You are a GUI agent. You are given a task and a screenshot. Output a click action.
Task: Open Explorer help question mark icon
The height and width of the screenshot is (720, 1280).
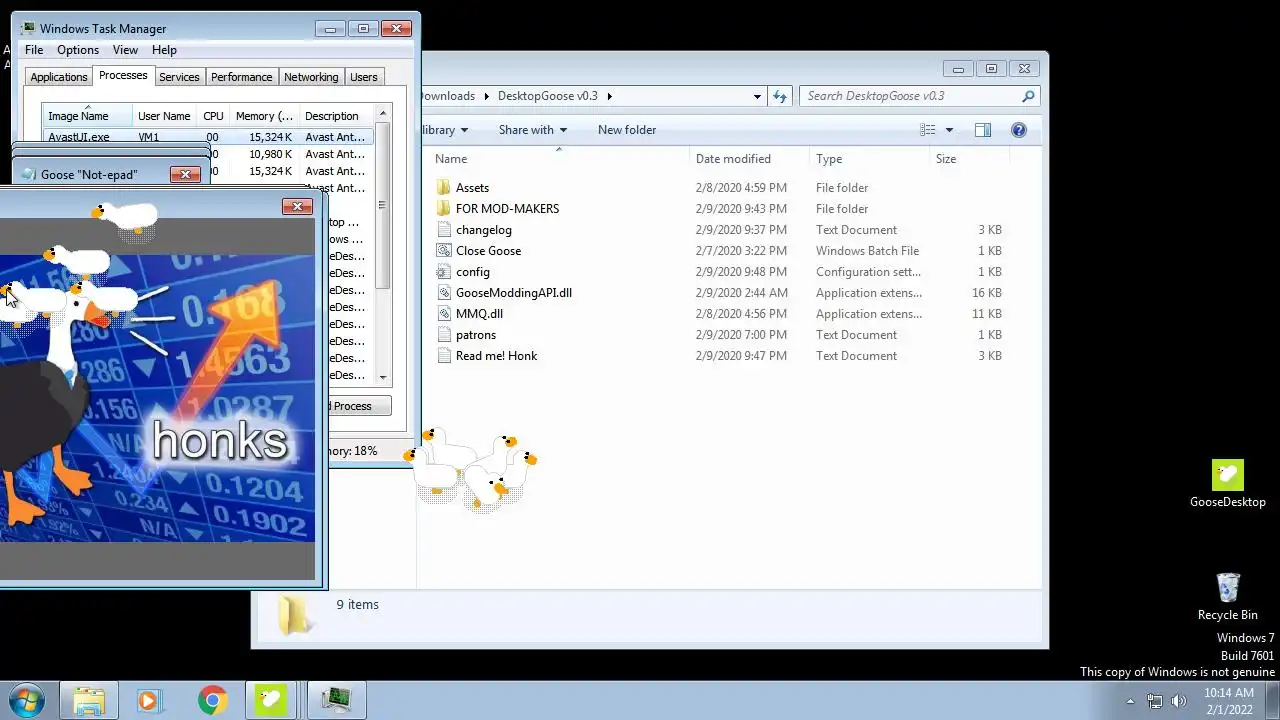1018,130
